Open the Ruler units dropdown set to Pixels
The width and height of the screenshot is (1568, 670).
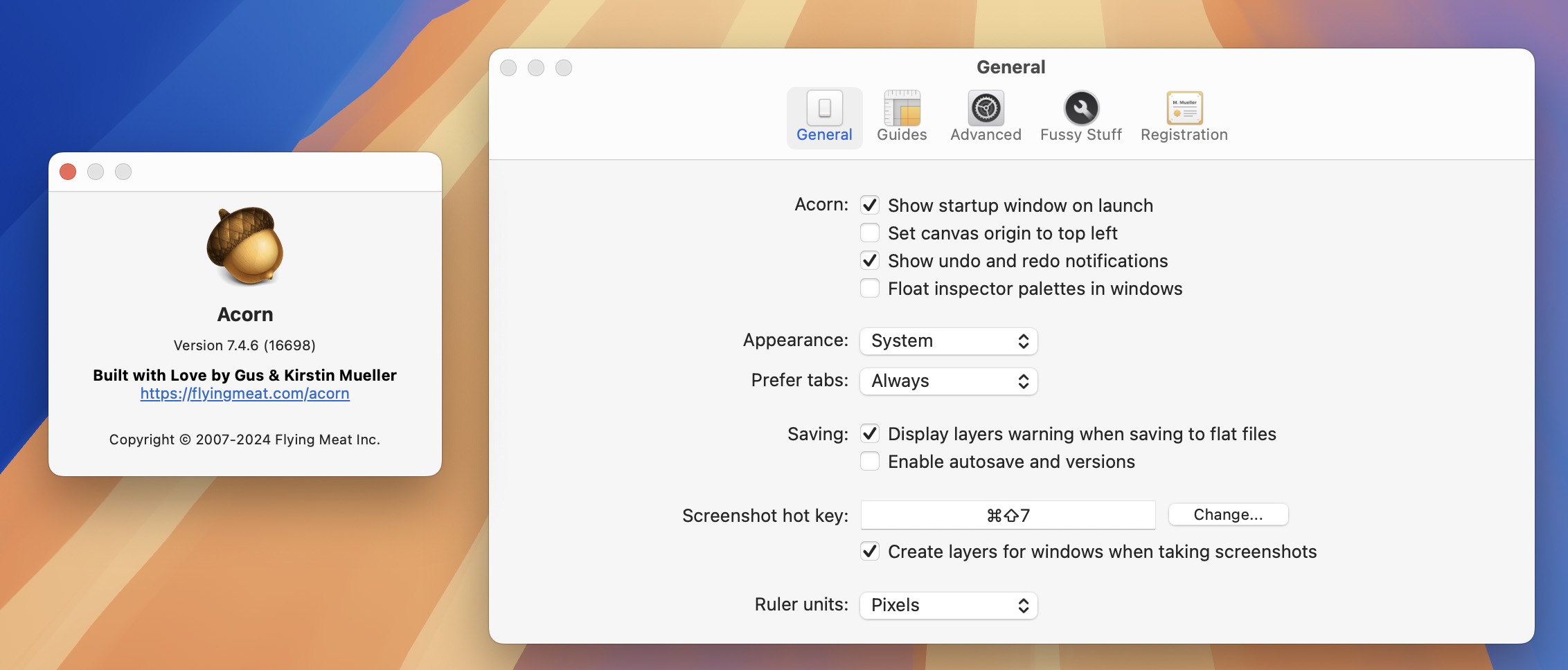click(x=949, y=606)
